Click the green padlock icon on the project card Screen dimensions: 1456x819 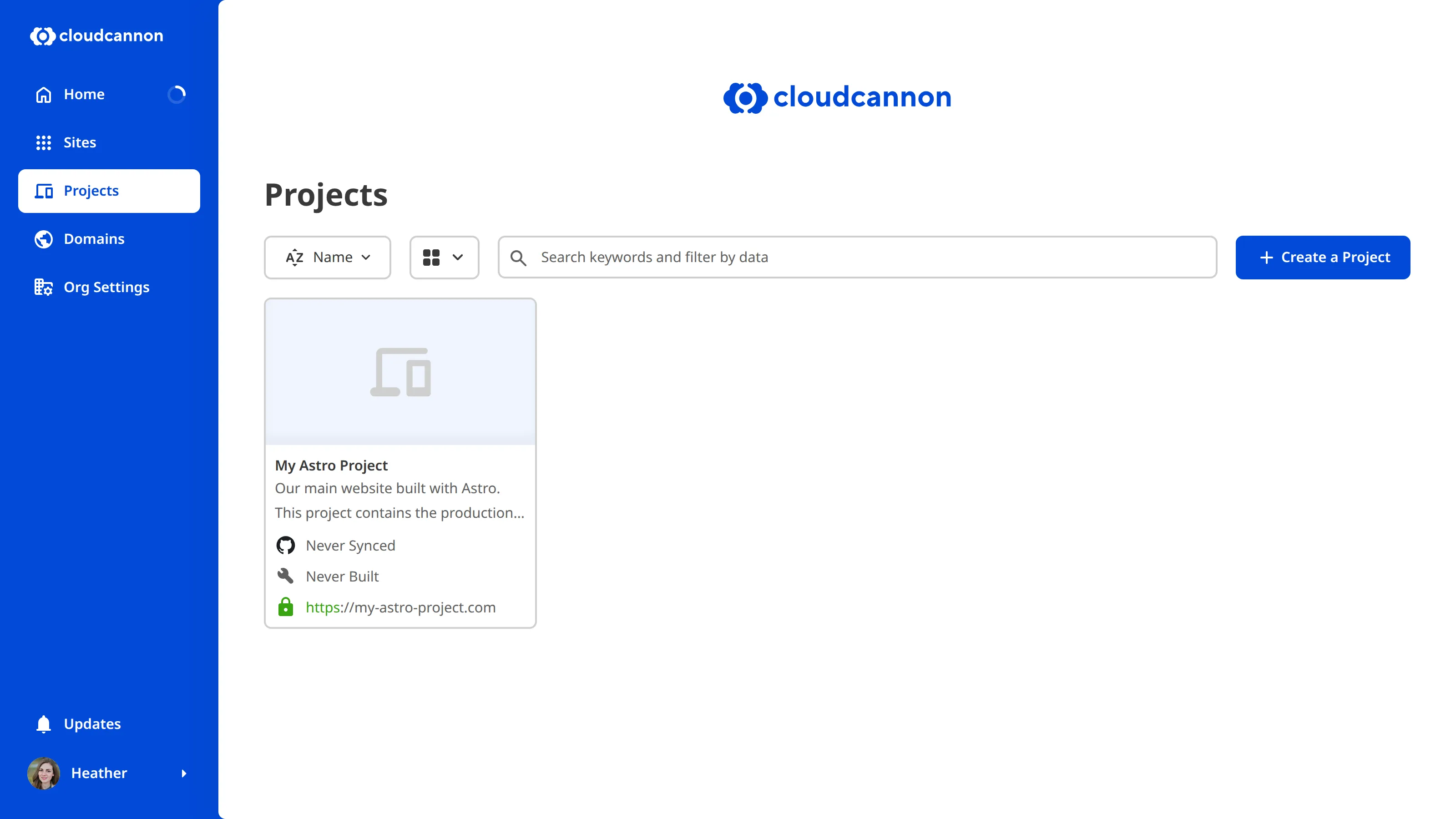tap(286, 607)
